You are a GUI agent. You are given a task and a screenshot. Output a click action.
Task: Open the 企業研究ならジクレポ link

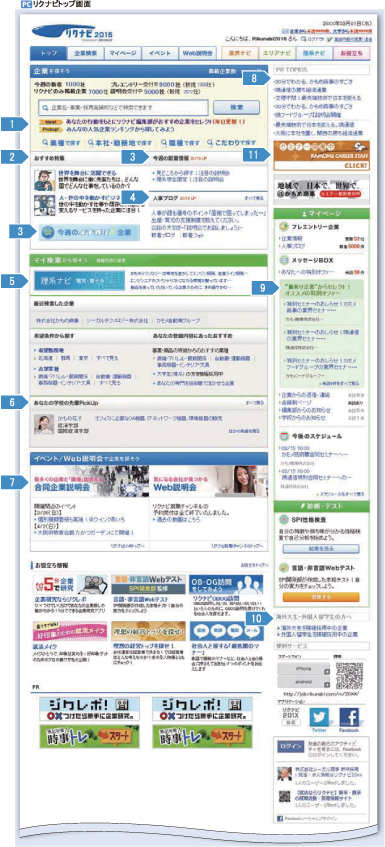click(x=59, y=599)
